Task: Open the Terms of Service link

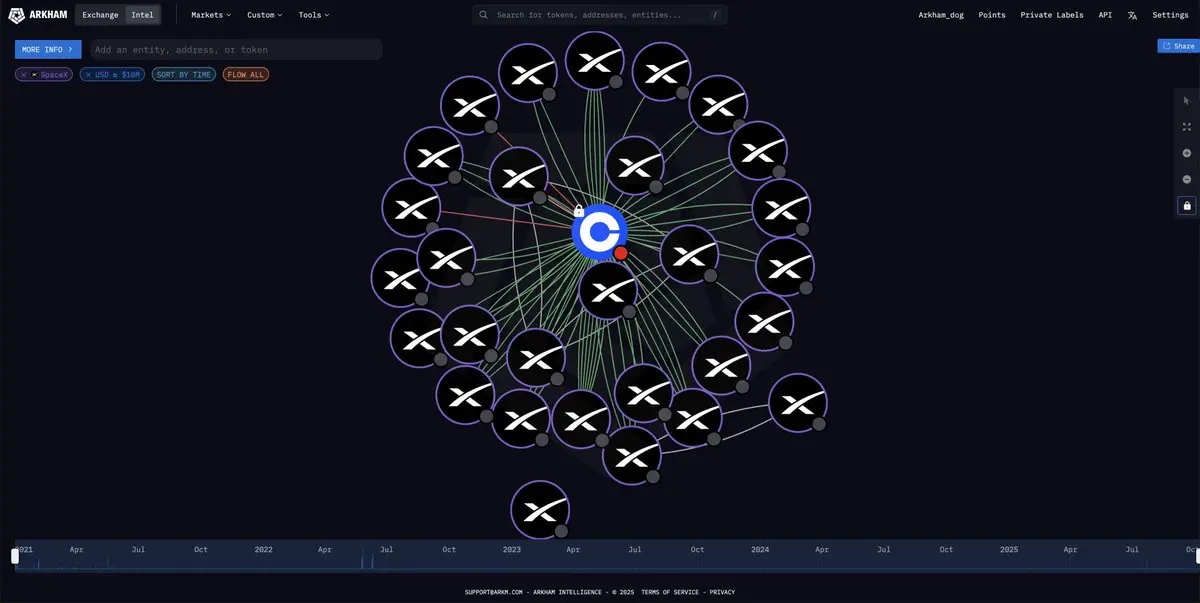Action: pos(670,592)
